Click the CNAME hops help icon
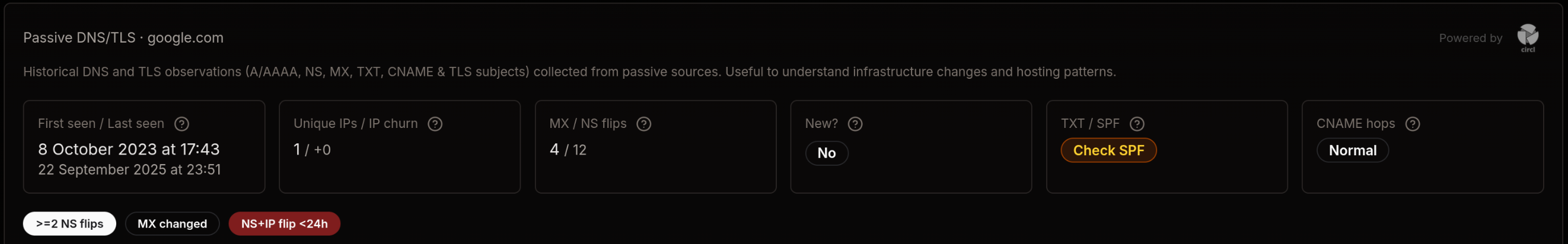 coord(1412,124)
